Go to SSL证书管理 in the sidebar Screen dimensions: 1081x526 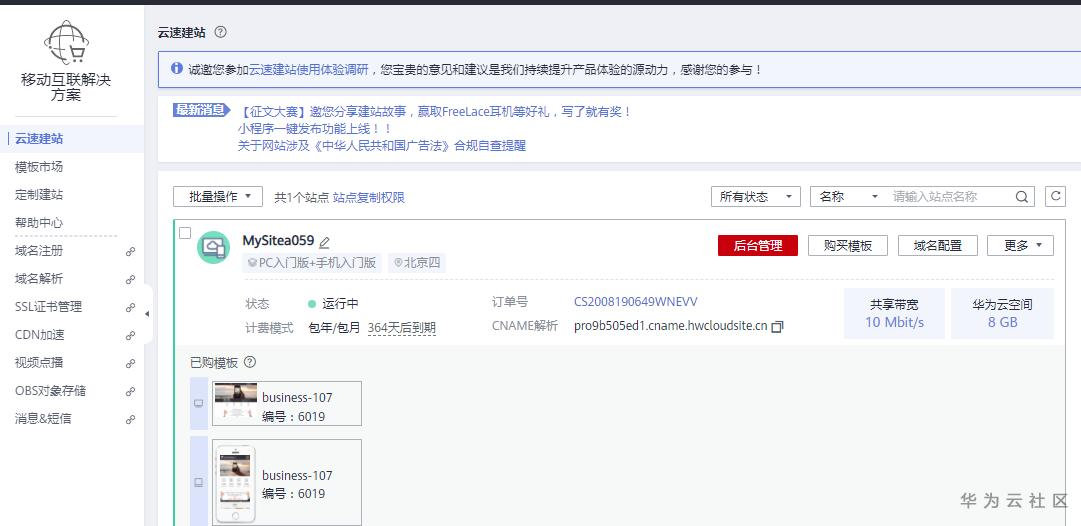point(48,307)
